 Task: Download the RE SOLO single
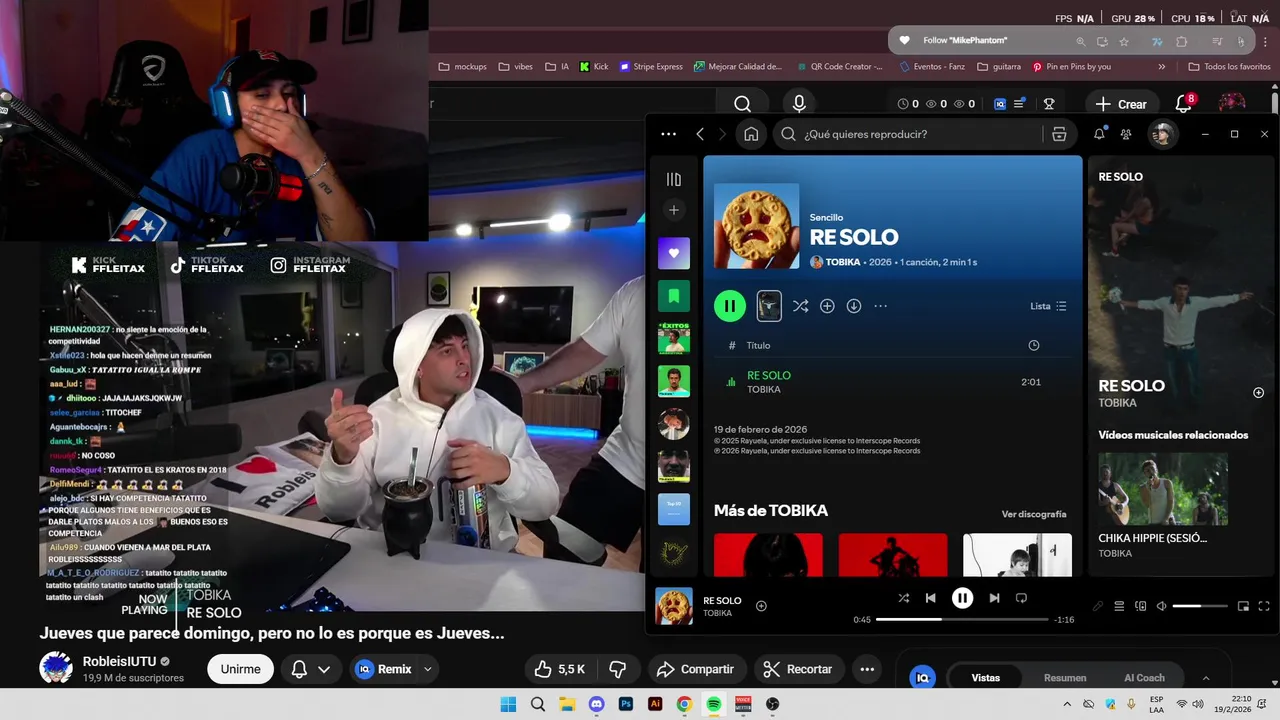854,306
